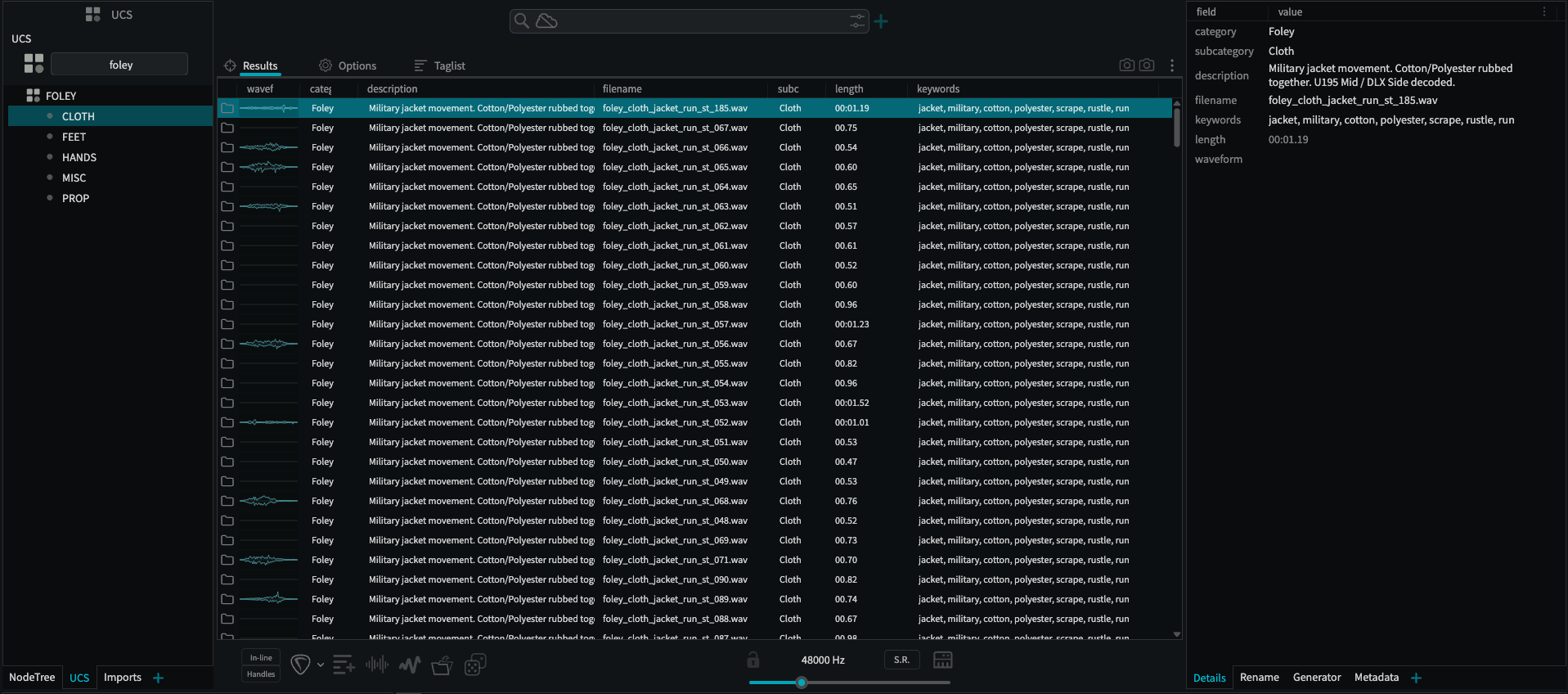Toggle the In-line button

261,657
